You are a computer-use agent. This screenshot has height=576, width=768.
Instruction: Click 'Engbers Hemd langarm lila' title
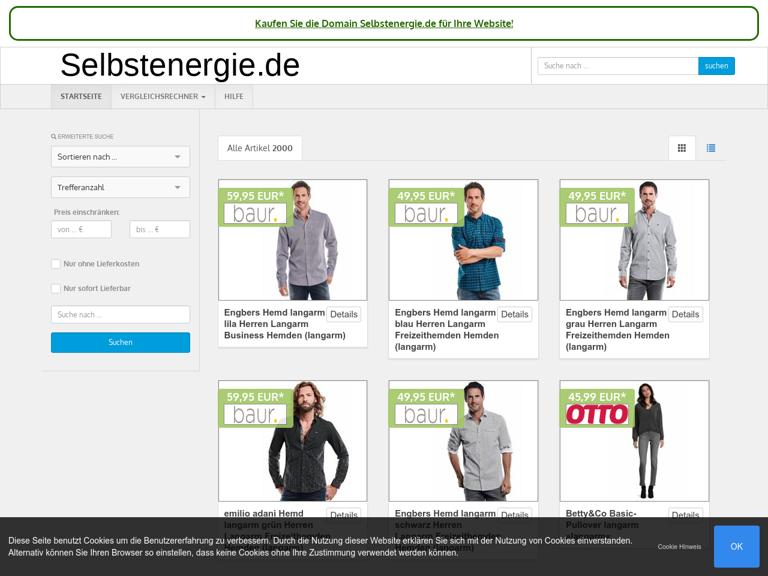click(285, 324)
